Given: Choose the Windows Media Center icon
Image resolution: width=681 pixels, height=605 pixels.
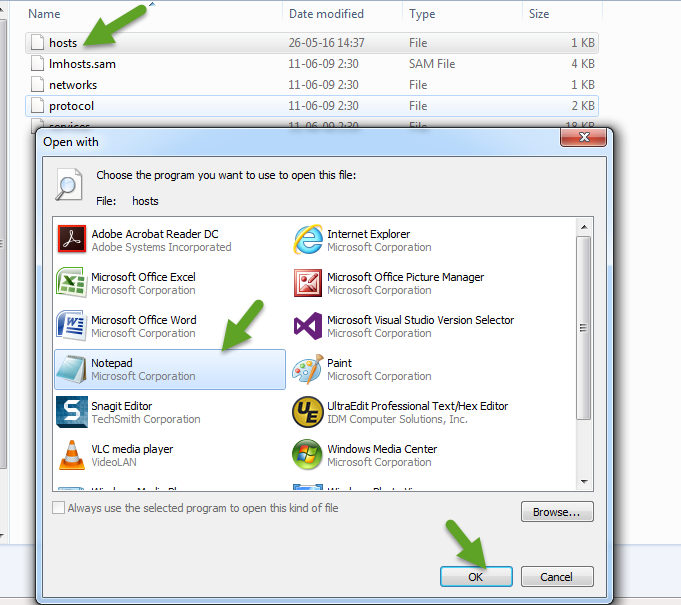Looking at the screenshot, I should (307, 455).
